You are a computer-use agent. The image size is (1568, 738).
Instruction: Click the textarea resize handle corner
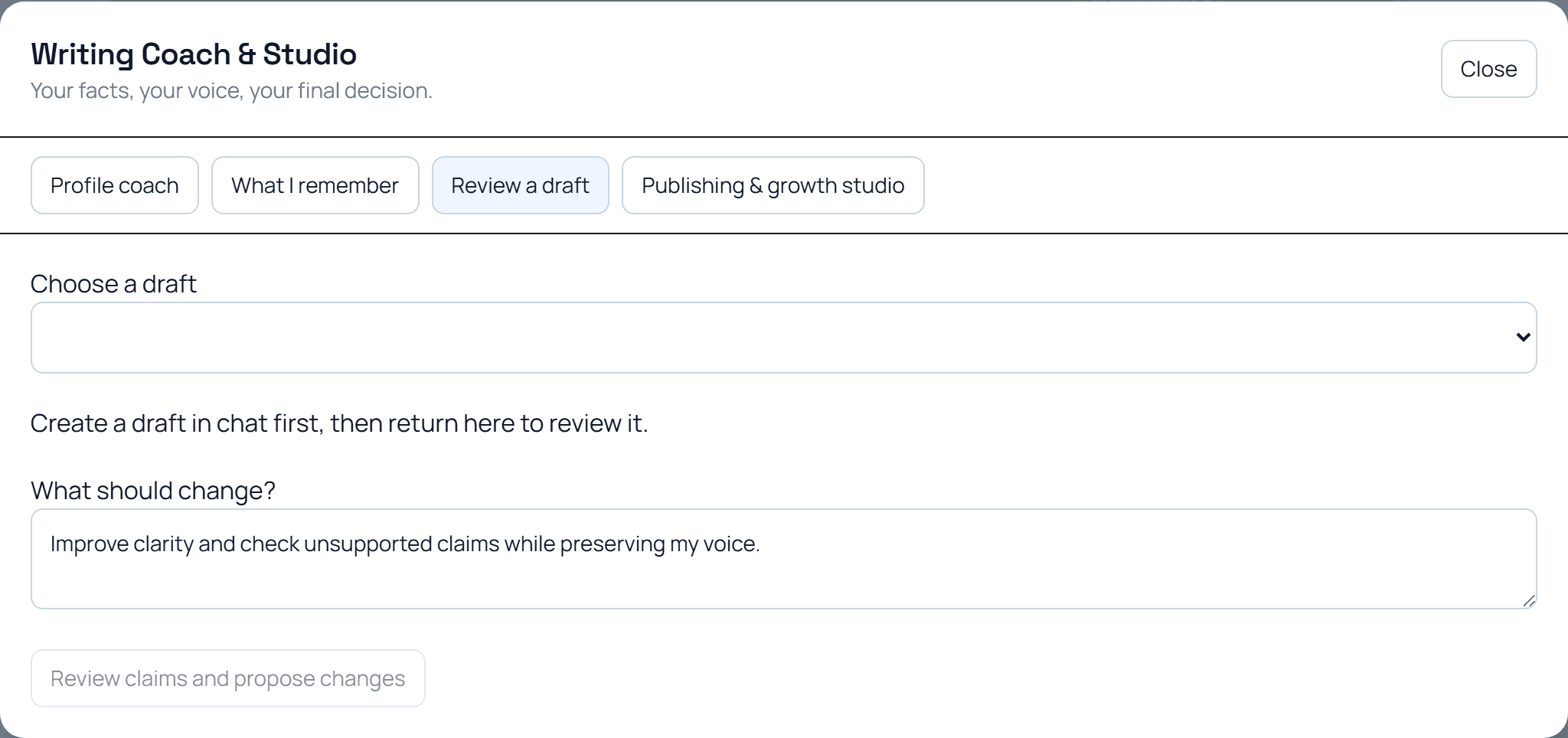(1529, 601)
